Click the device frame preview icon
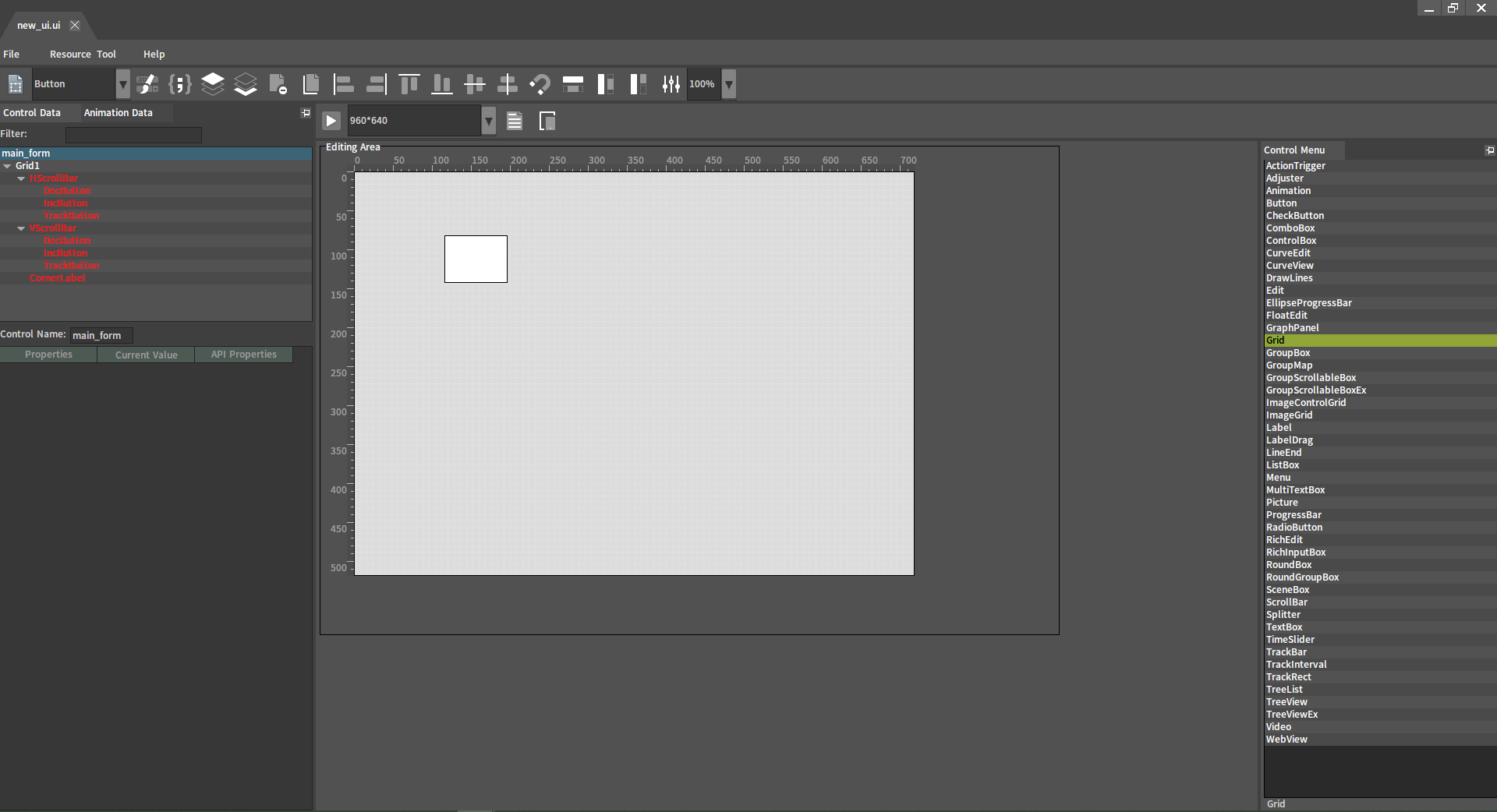1497x812 pixels. (x=547, y=121)
